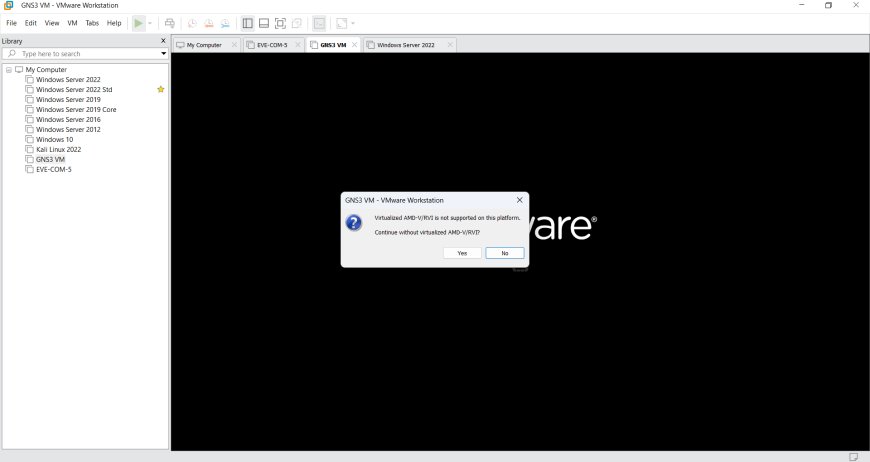Click the Send Ctrl+Alt+Del toolbar icon

pyautogui.click(x=170, y=23)
